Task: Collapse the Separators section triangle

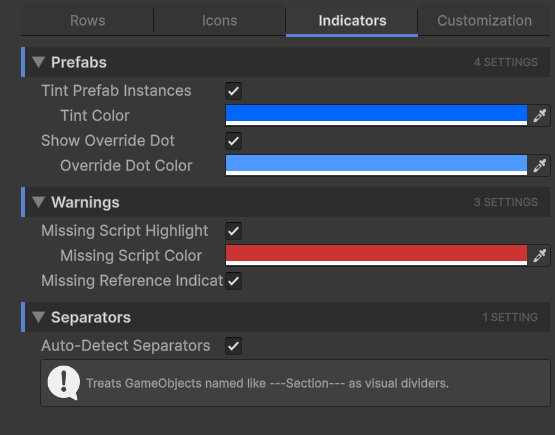Action: 38,317
